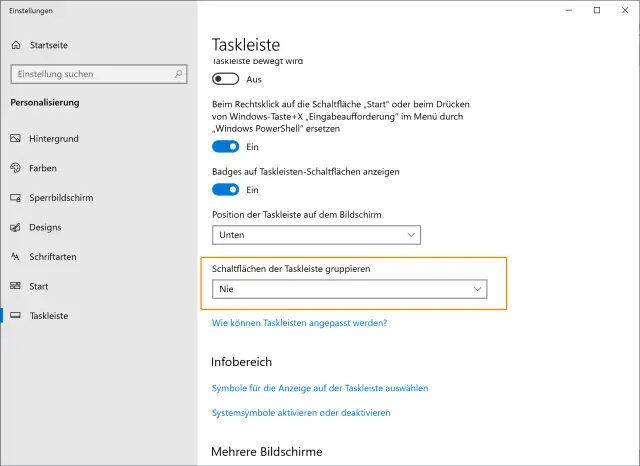Click the Startseite home icon

pyautogui.click(x=16, y=46)
